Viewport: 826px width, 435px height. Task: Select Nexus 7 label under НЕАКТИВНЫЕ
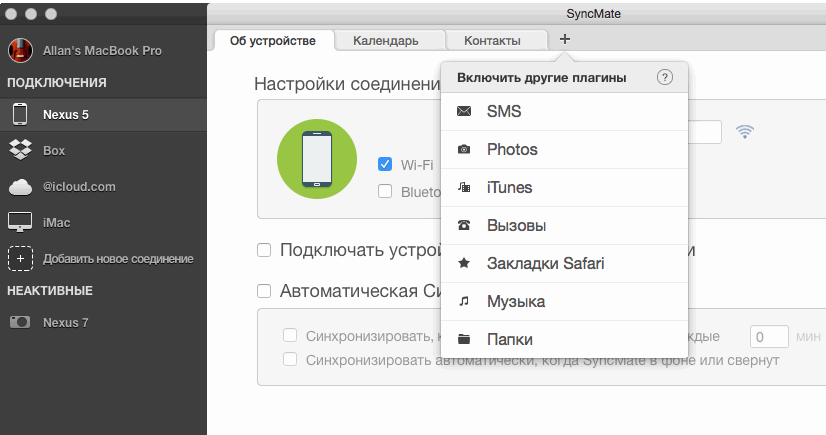click(65, 322)
